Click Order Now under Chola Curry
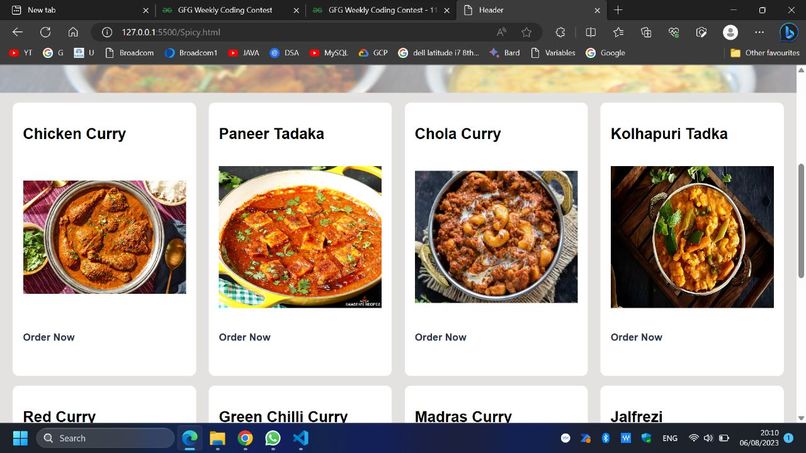806x453 pixels. click(x=441, y=337)
